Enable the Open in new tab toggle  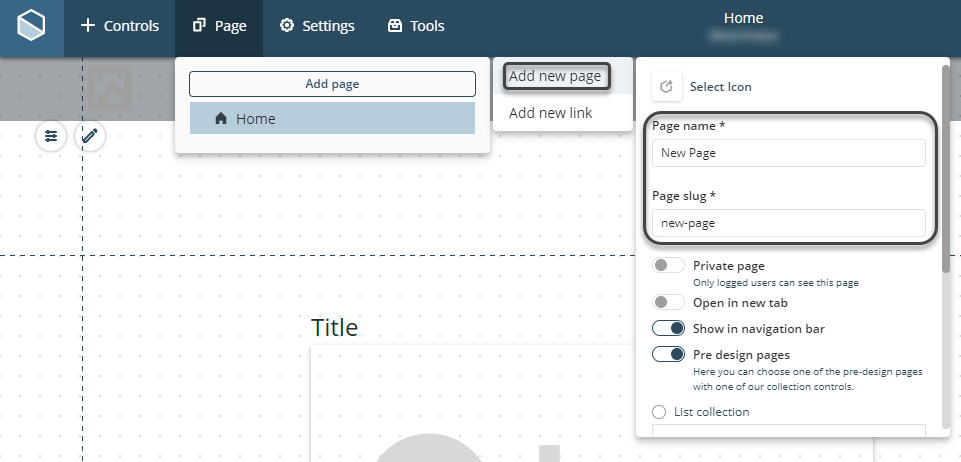[668, 303]
